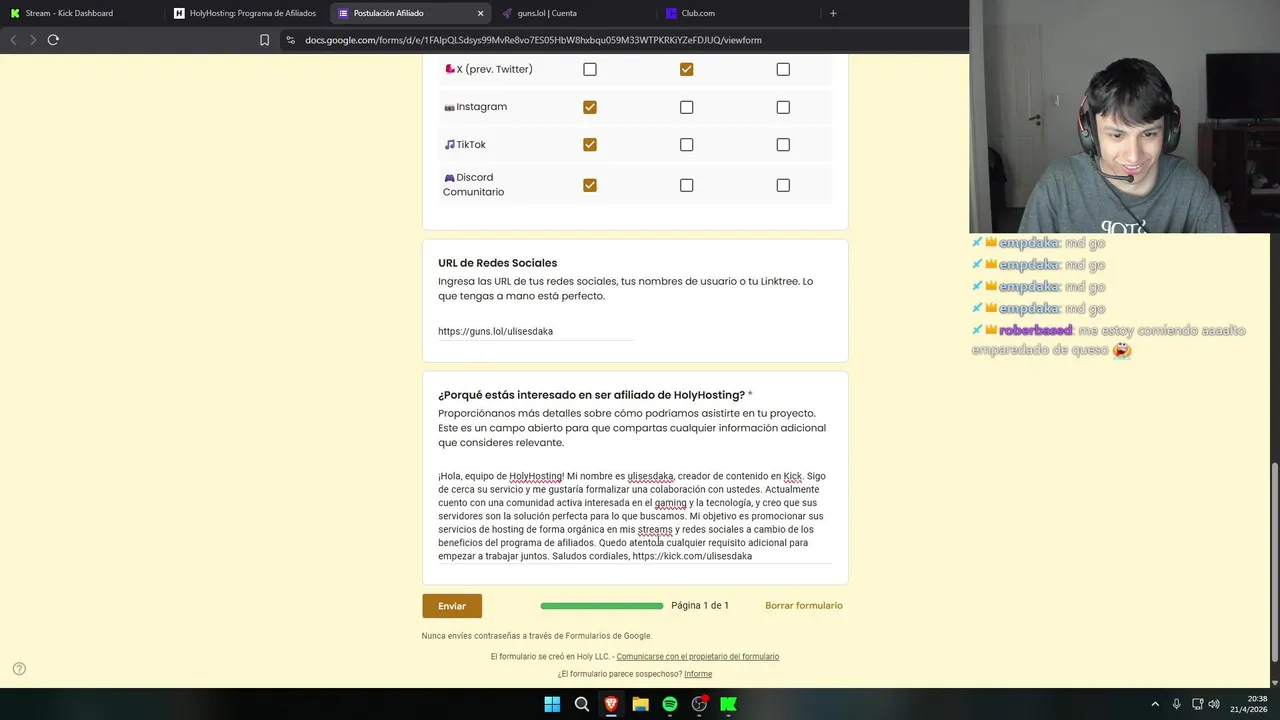Image resolution: width=1280 pixels, height=720 pixels.
Task: Click Borrar formulario to clear the form
Action: 804,606
